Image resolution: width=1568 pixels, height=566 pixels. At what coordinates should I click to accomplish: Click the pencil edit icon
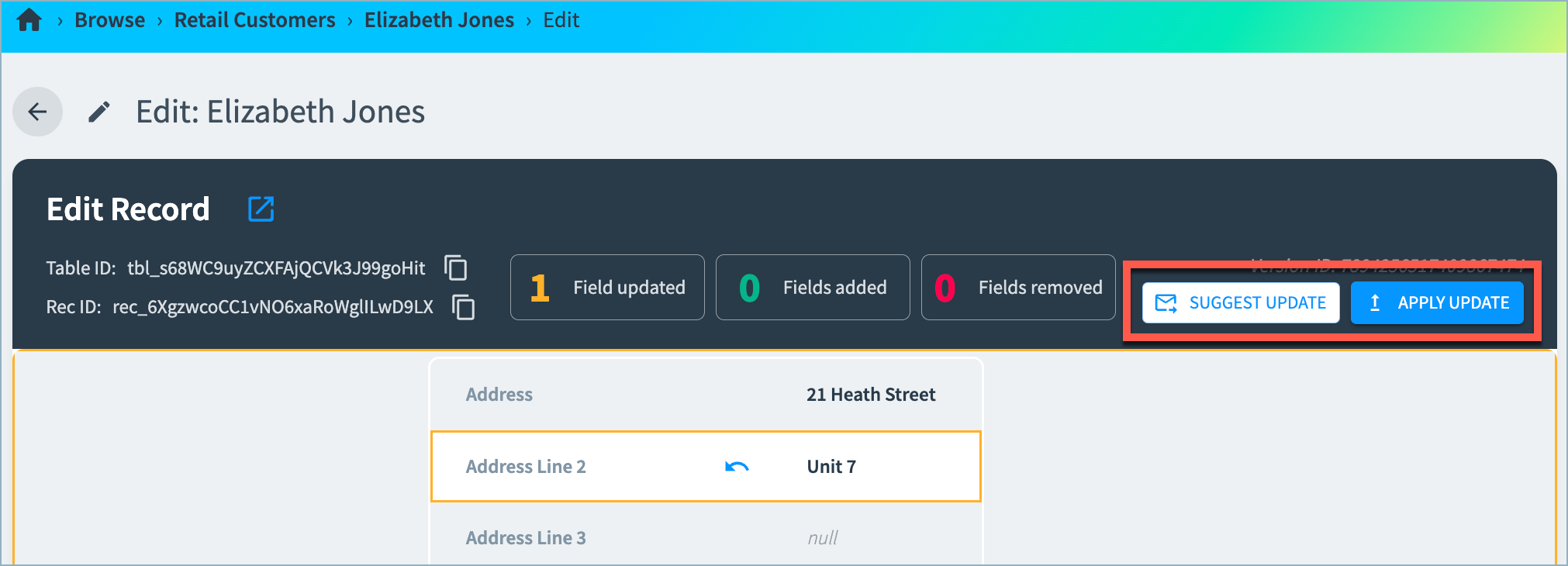point(98,112)
